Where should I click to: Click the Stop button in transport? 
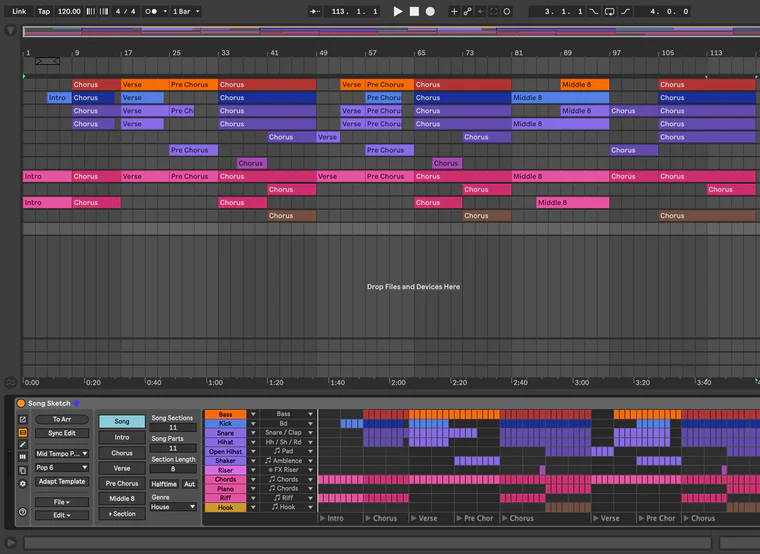414,11
